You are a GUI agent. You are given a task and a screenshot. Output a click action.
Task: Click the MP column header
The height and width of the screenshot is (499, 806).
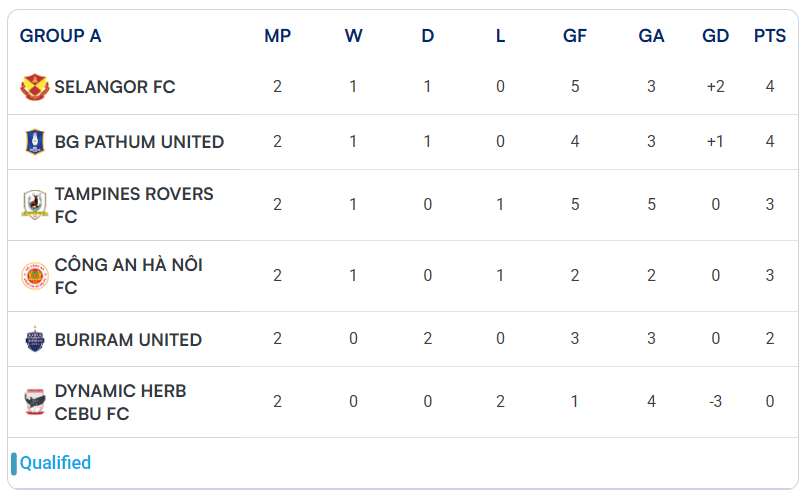tap(277, 36)
